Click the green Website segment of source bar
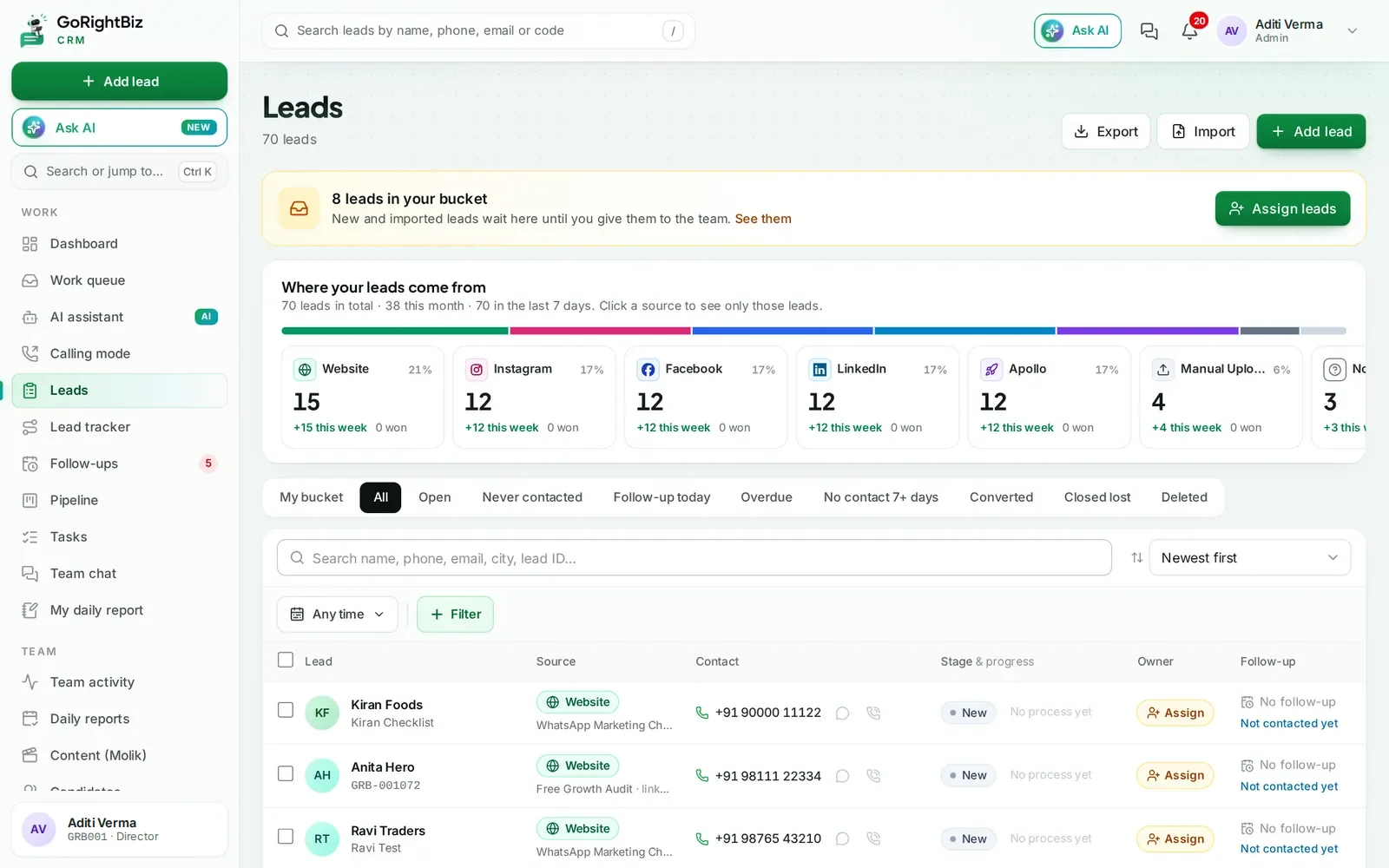The width and height of the screenshot is (1389, 868). coord(395,331)
